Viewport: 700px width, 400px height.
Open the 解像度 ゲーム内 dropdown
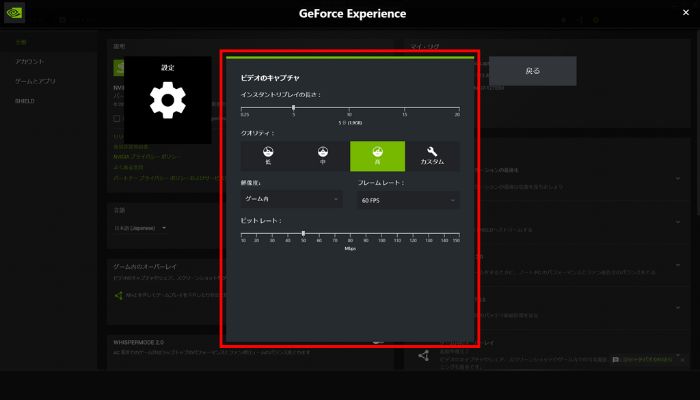tap(292, 200)
